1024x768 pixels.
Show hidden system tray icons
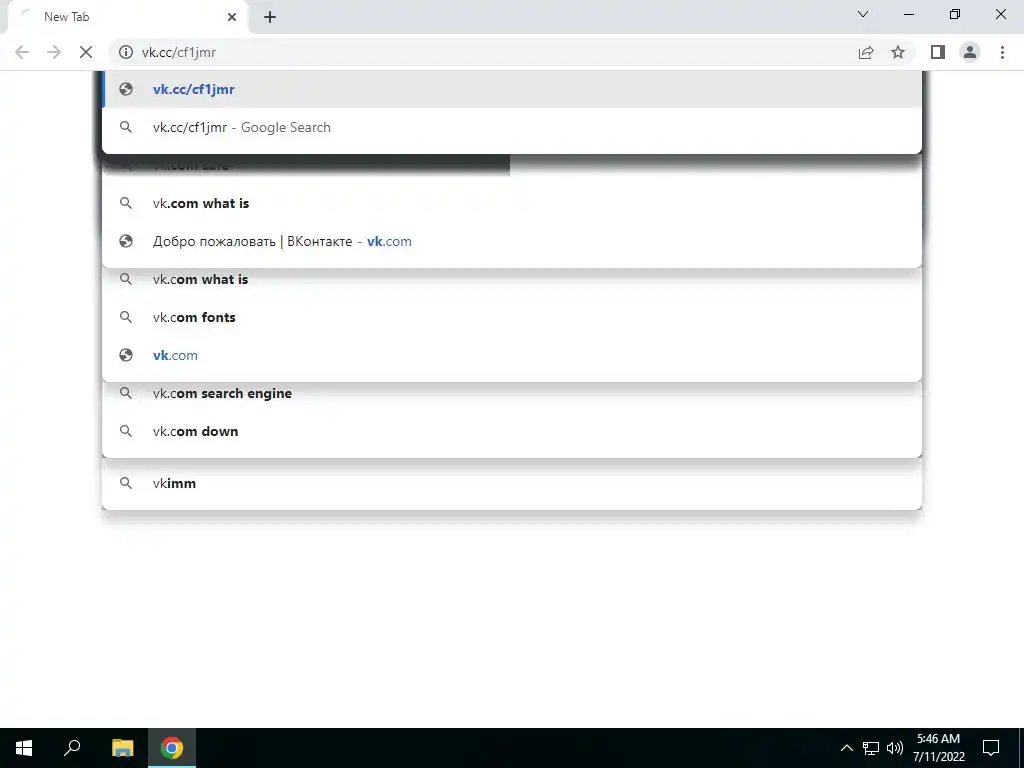pyautogui.click(x=846, y=748)
